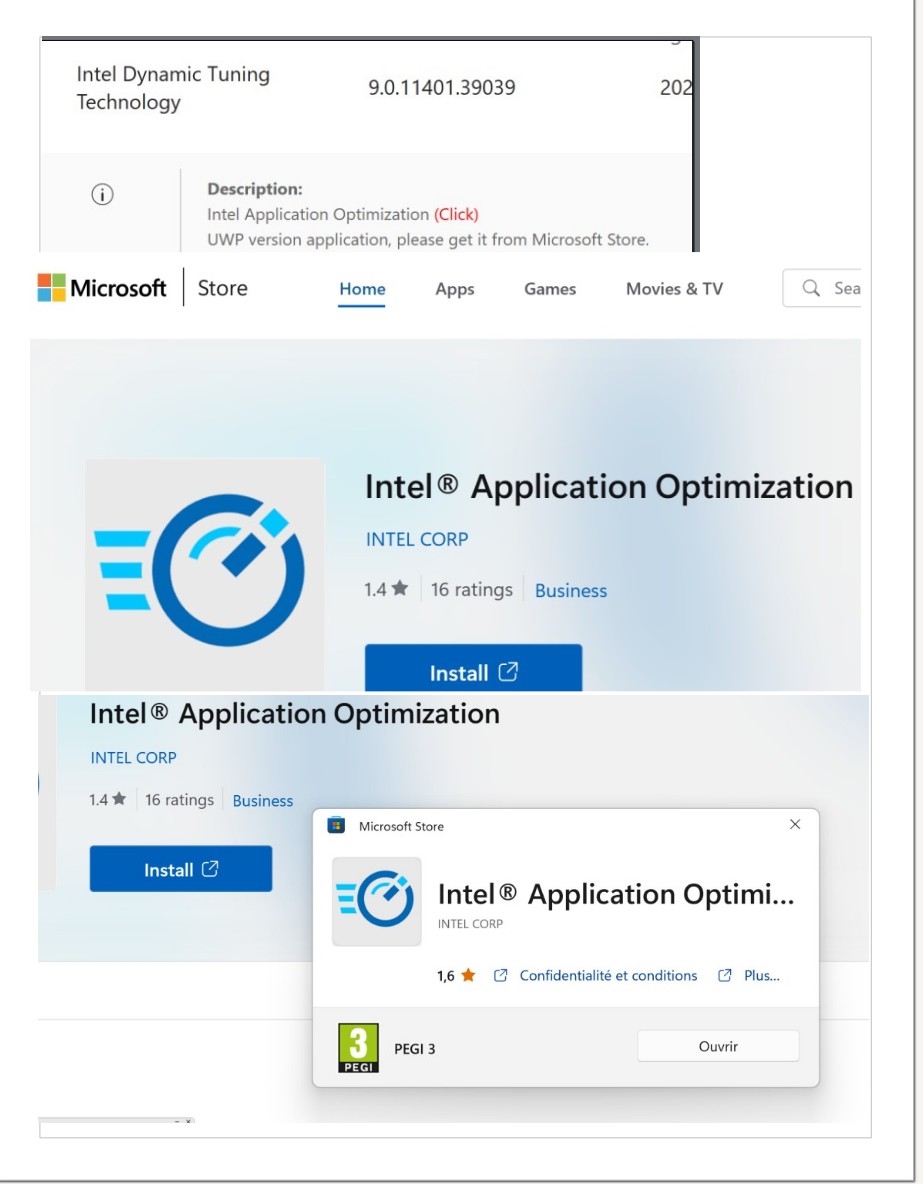Click the large Install button in top listing
923x1184 pixels.
(x=474, y=668)
